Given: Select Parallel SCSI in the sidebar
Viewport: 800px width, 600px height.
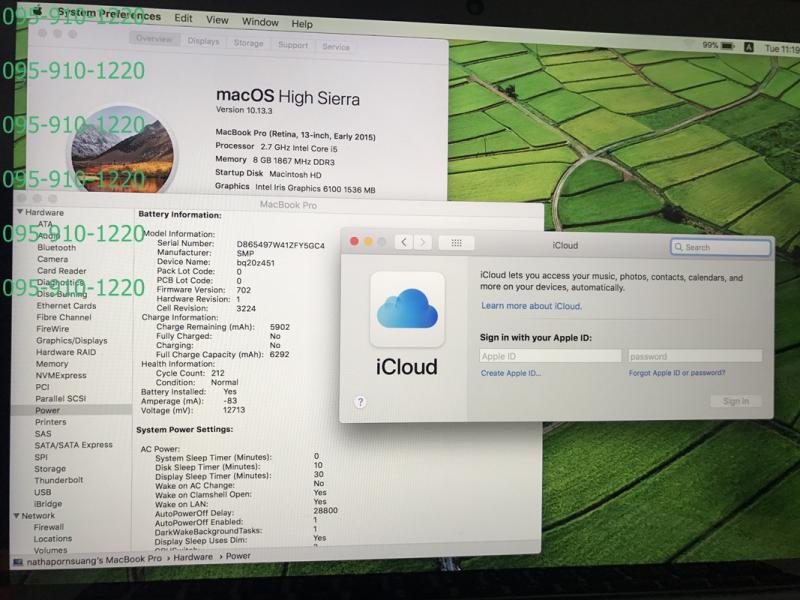Looking at the screenshot, I should coord(61,399).
